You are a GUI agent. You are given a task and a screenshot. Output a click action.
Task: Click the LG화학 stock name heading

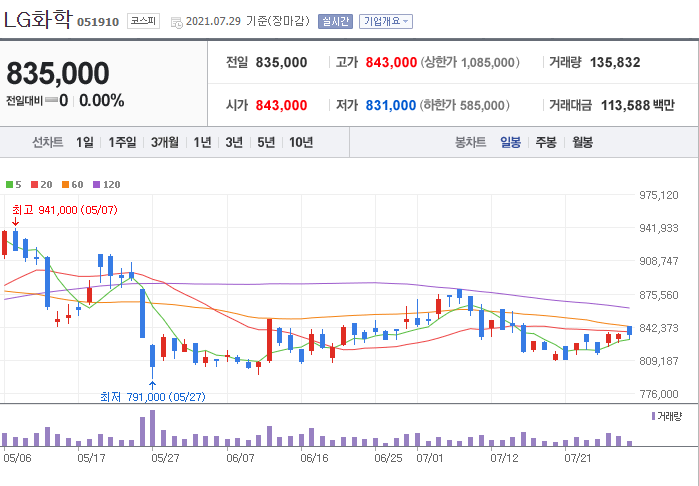point(37,20)
